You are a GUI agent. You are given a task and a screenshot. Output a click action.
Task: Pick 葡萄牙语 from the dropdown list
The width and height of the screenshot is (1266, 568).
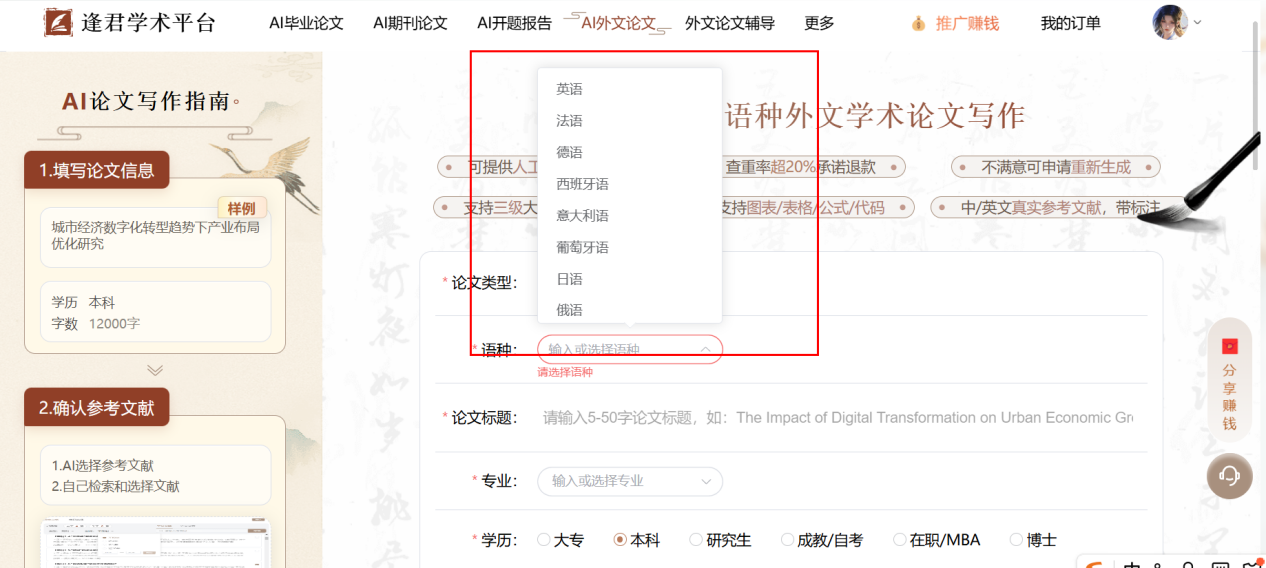630,247
